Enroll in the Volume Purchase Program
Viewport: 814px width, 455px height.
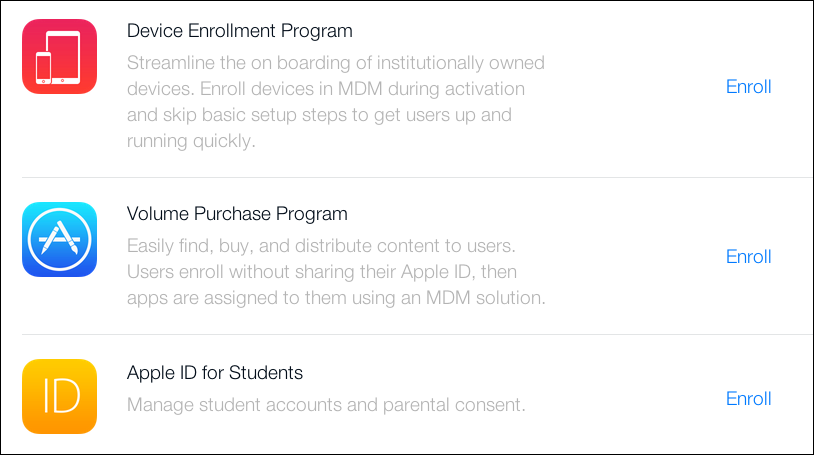748,257
